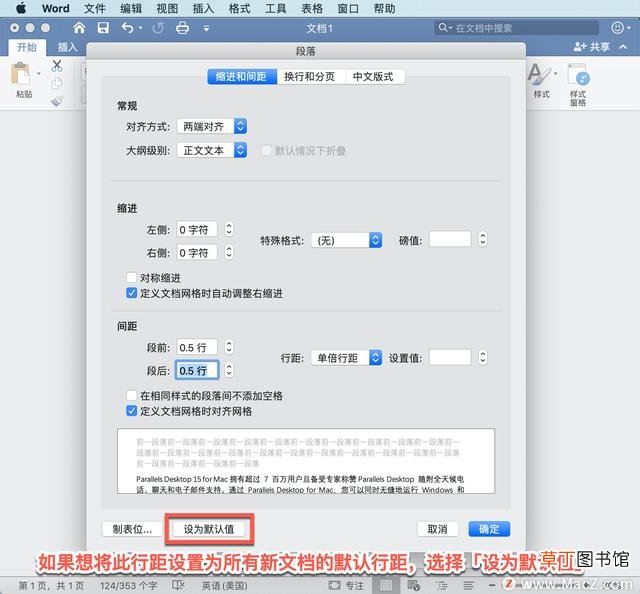The image size is (640, 594).
Task: Click the 制表位... button
Action: coord(132,529)
